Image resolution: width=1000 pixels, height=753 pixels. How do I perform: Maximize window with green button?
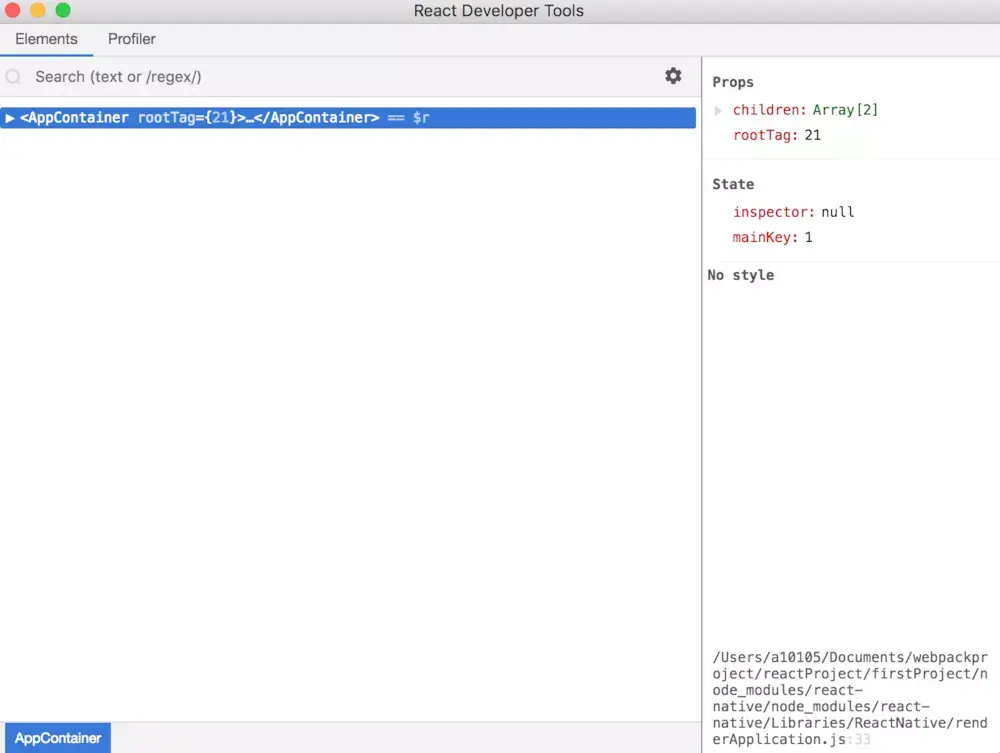click(63, 10)
